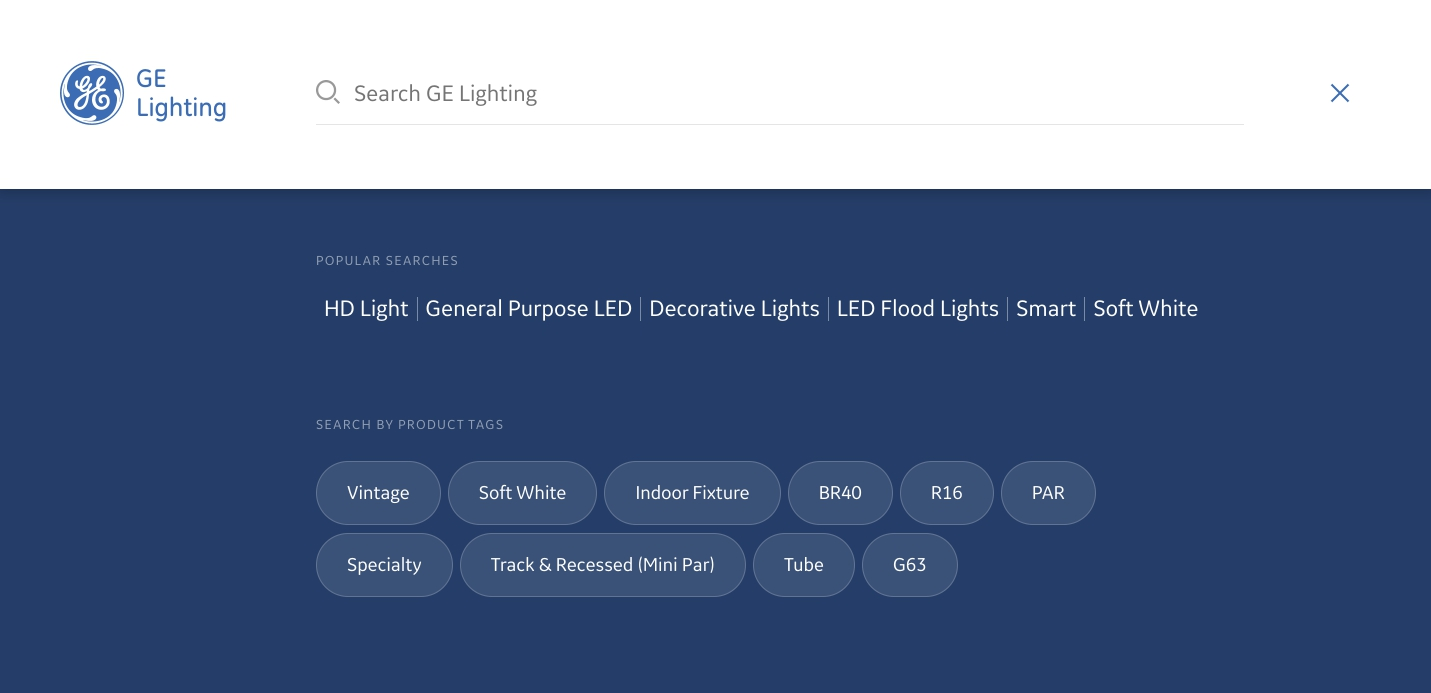Close the search overlay with the X
1431x693 pixels.
click(1340, 93)
